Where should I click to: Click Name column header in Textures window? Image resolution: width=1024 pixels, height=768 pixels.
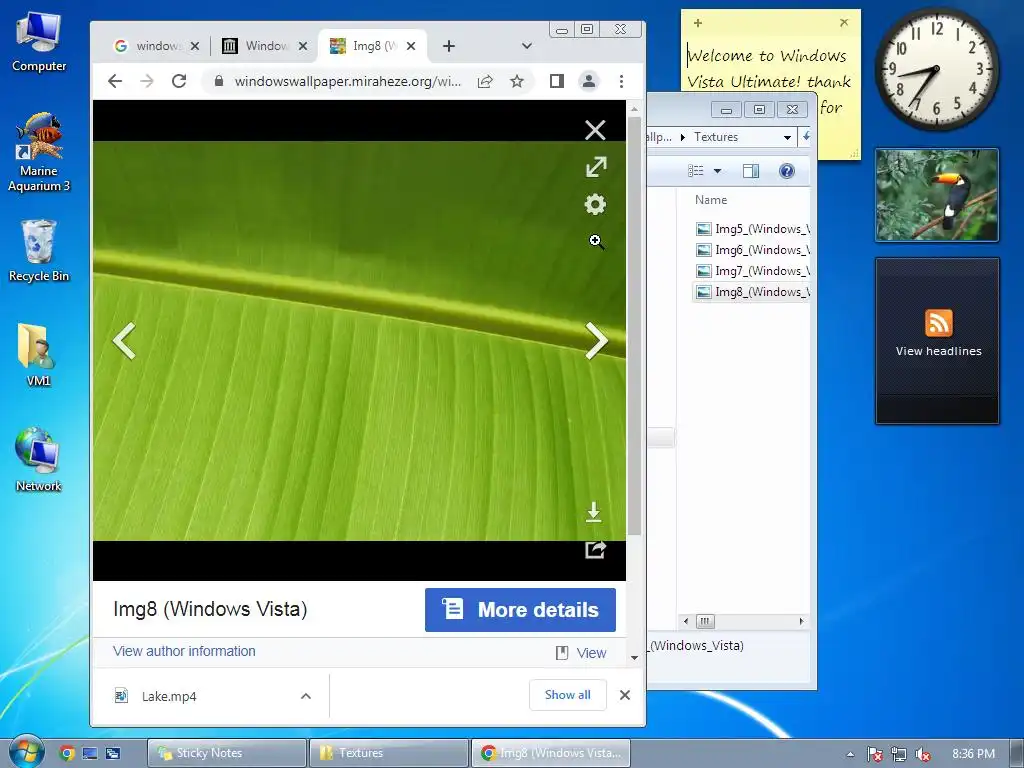click(711, 200)
